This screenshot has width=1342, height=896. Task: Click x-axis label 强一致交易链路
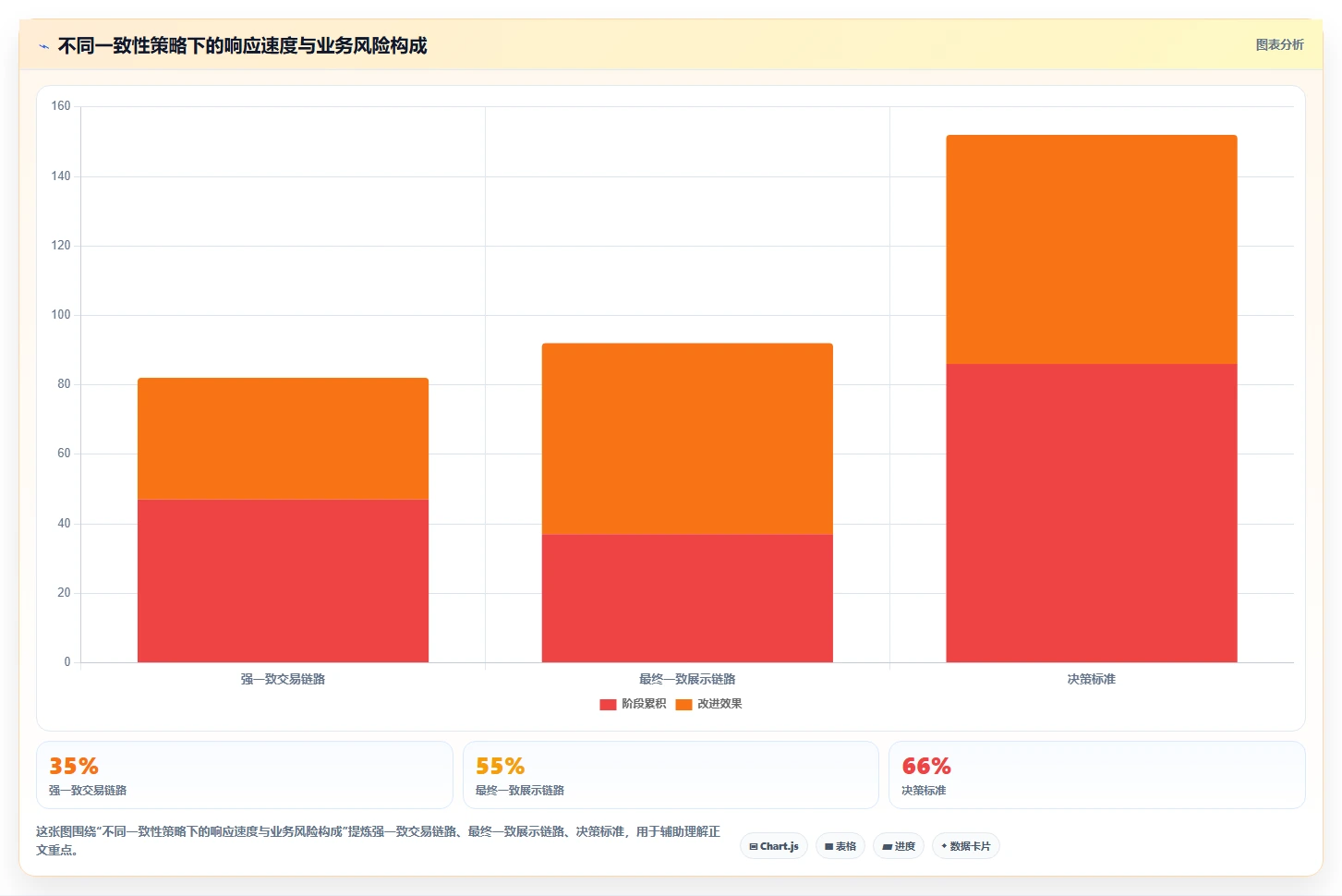pyautogui.click(x=283, y=679)
